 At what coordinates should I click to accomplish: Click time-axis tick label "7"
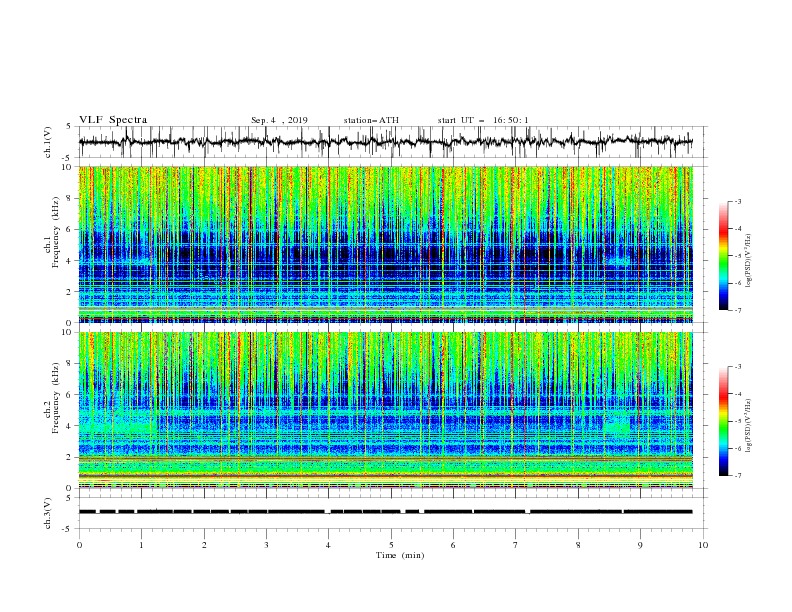tap(516, 545)
